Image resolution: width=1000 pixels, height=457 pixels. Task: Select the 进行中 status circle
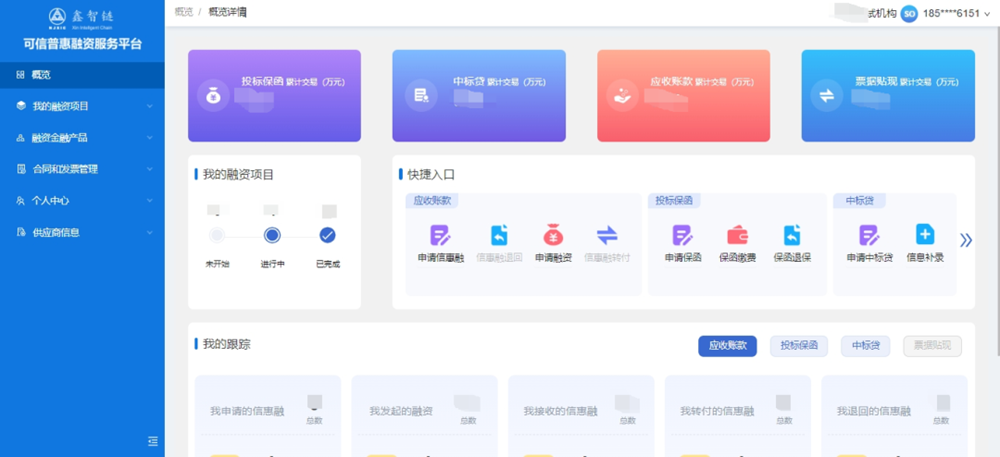pyautogui.click(x=272, y=236)
